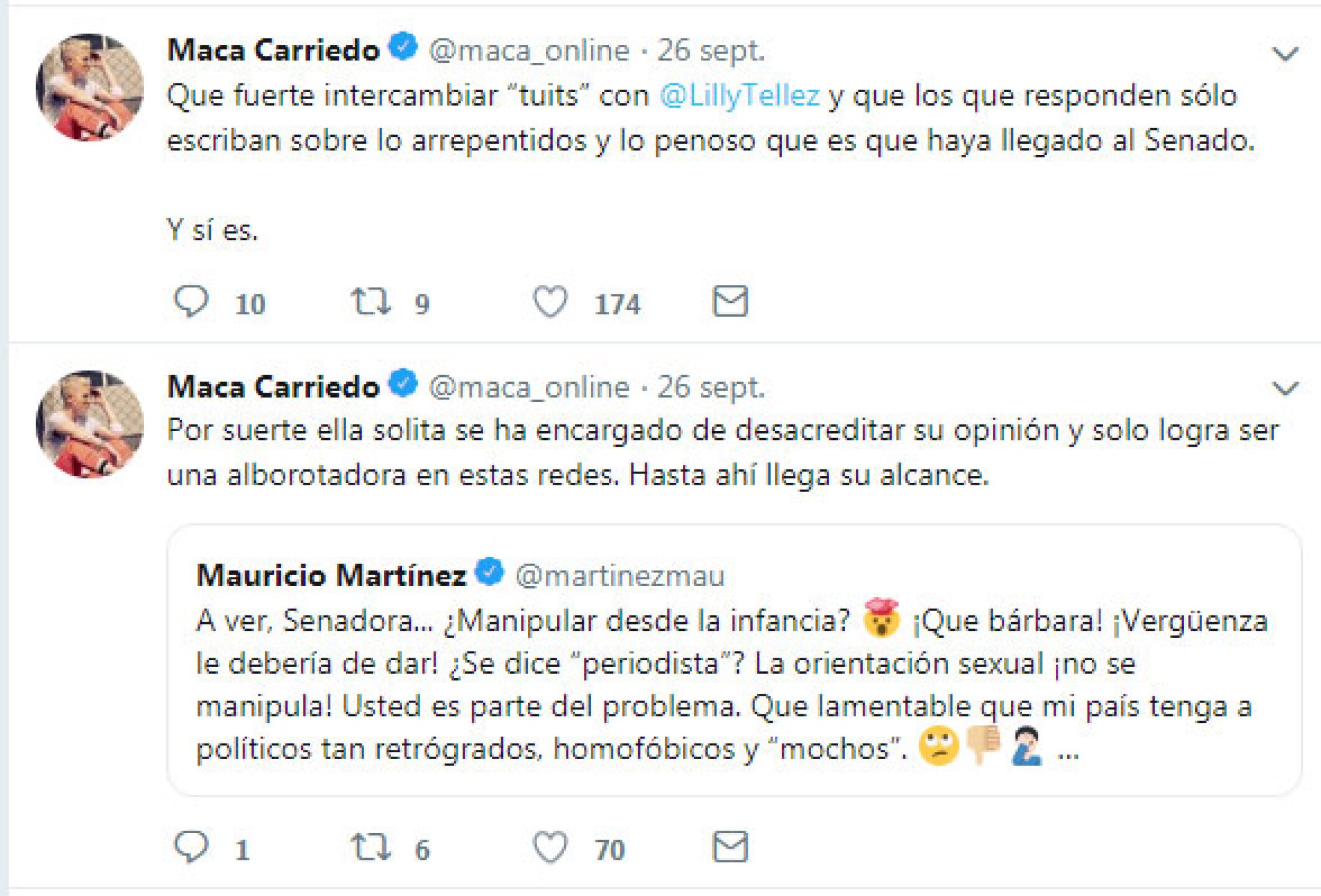Open the second tweet's 26 sept. timestamp
The width and height of the screenshot is (1321, 896).
pyautogui.click(x=711, y=388)
